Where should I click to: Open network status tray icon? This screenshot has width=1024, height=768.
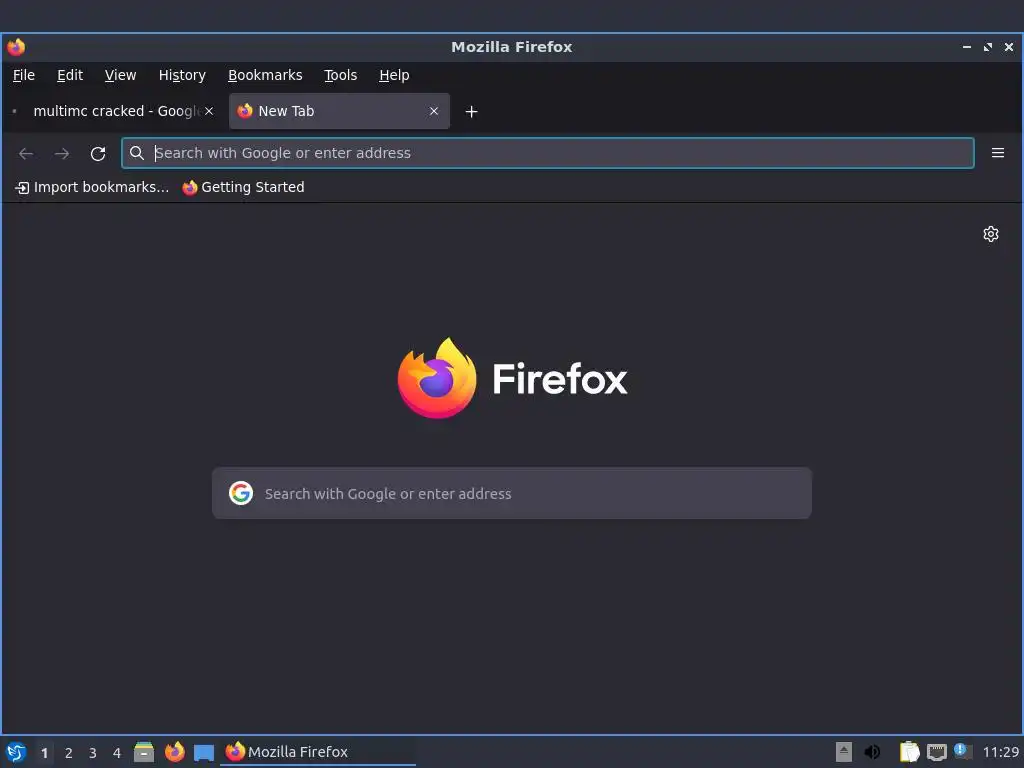tap(936, 752)
